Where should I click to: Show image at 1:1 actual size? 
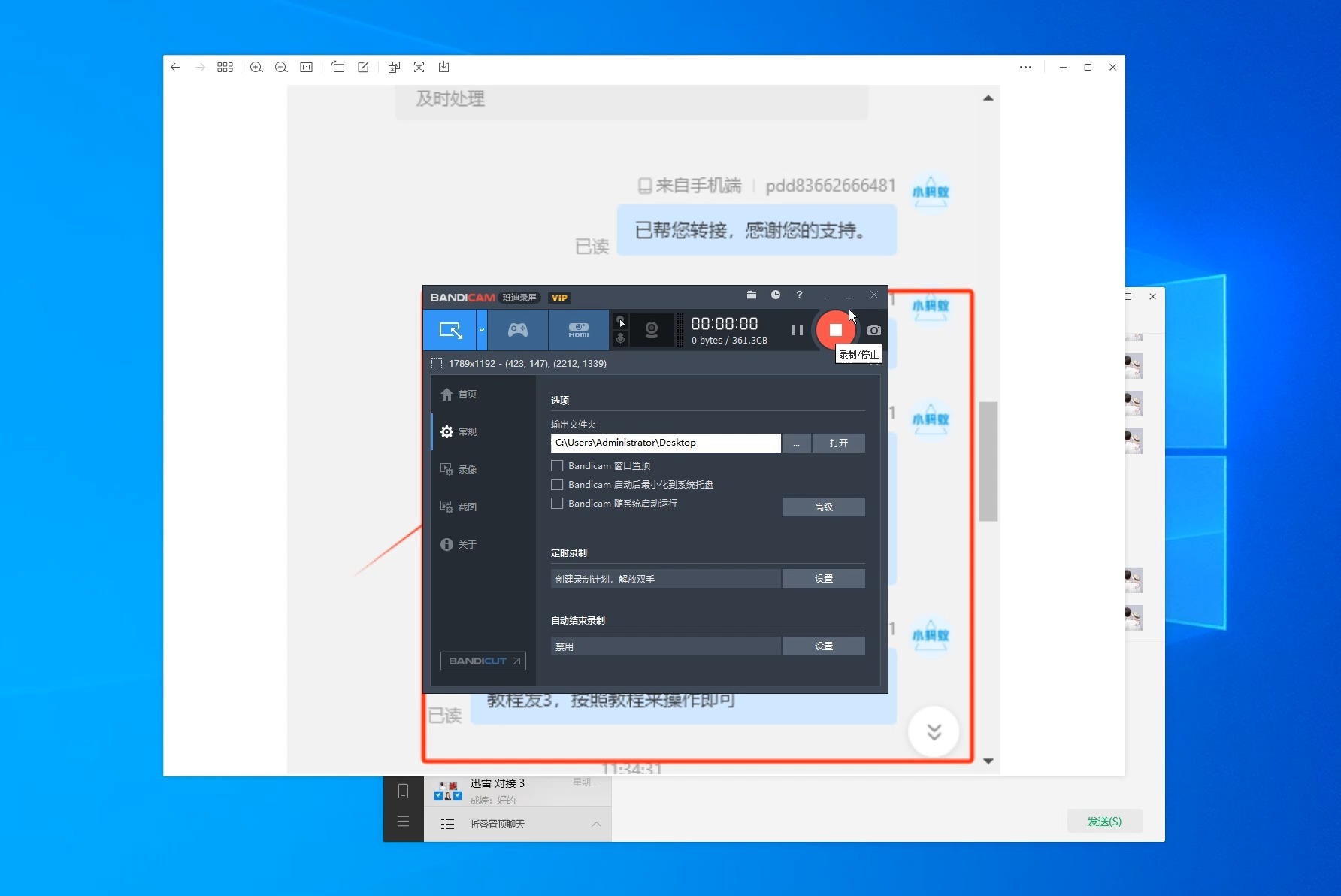point(306,67)
